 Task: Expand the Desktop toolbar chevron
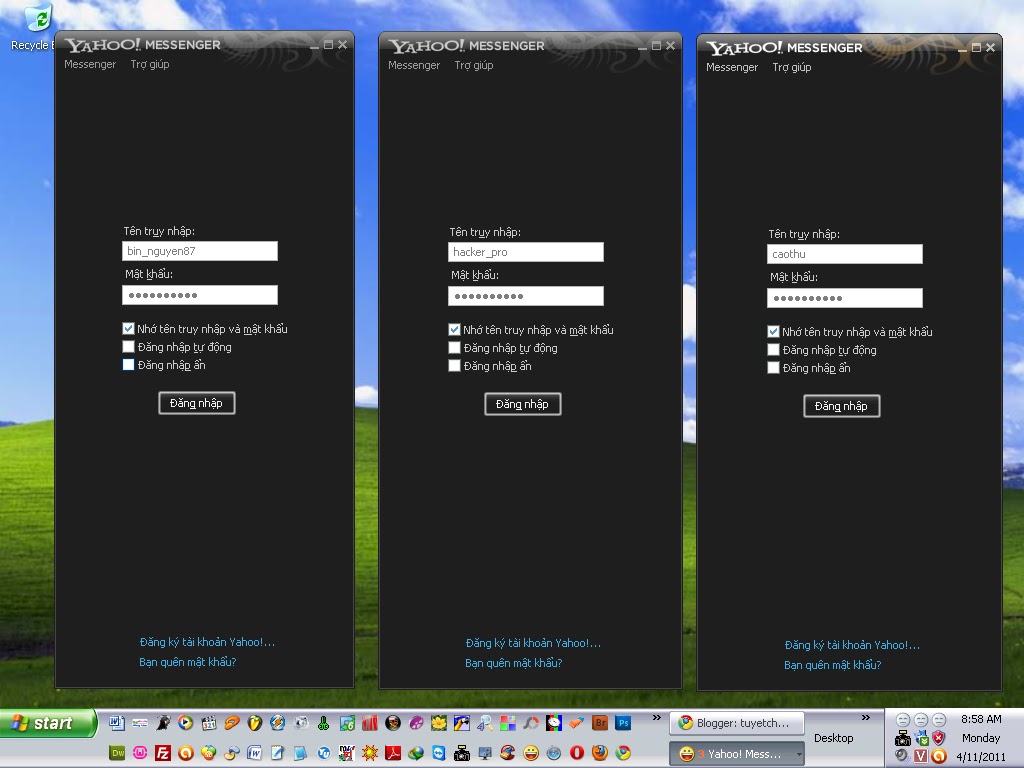(x=865, y=718)
